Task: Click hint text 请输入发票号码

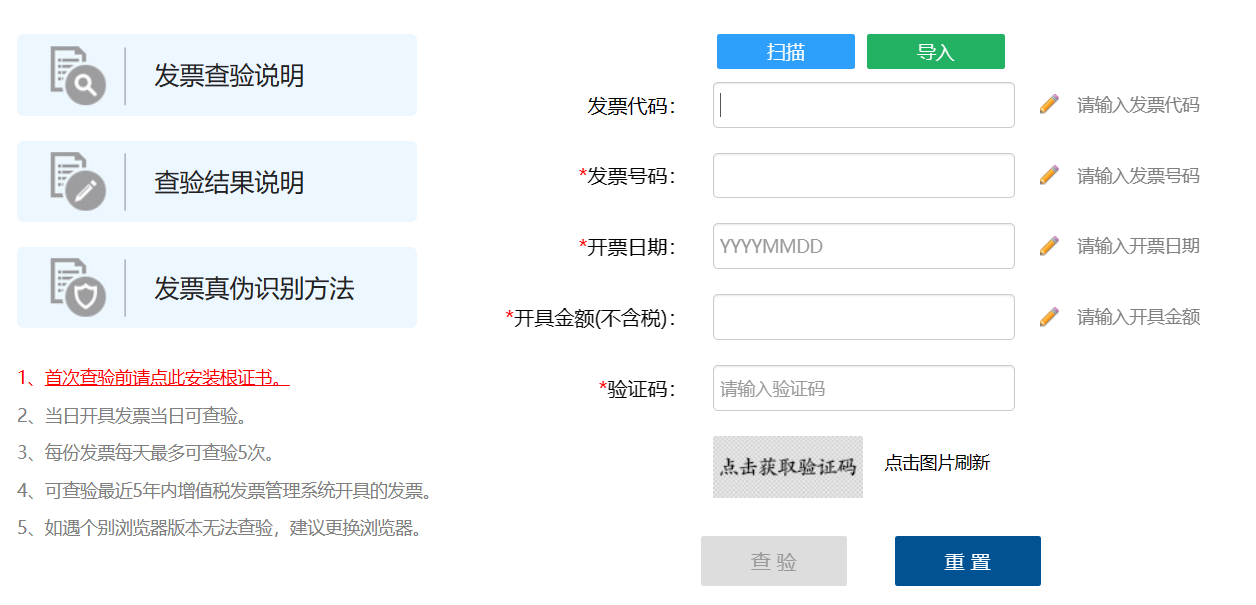Action: click(x=1138, y=176)
